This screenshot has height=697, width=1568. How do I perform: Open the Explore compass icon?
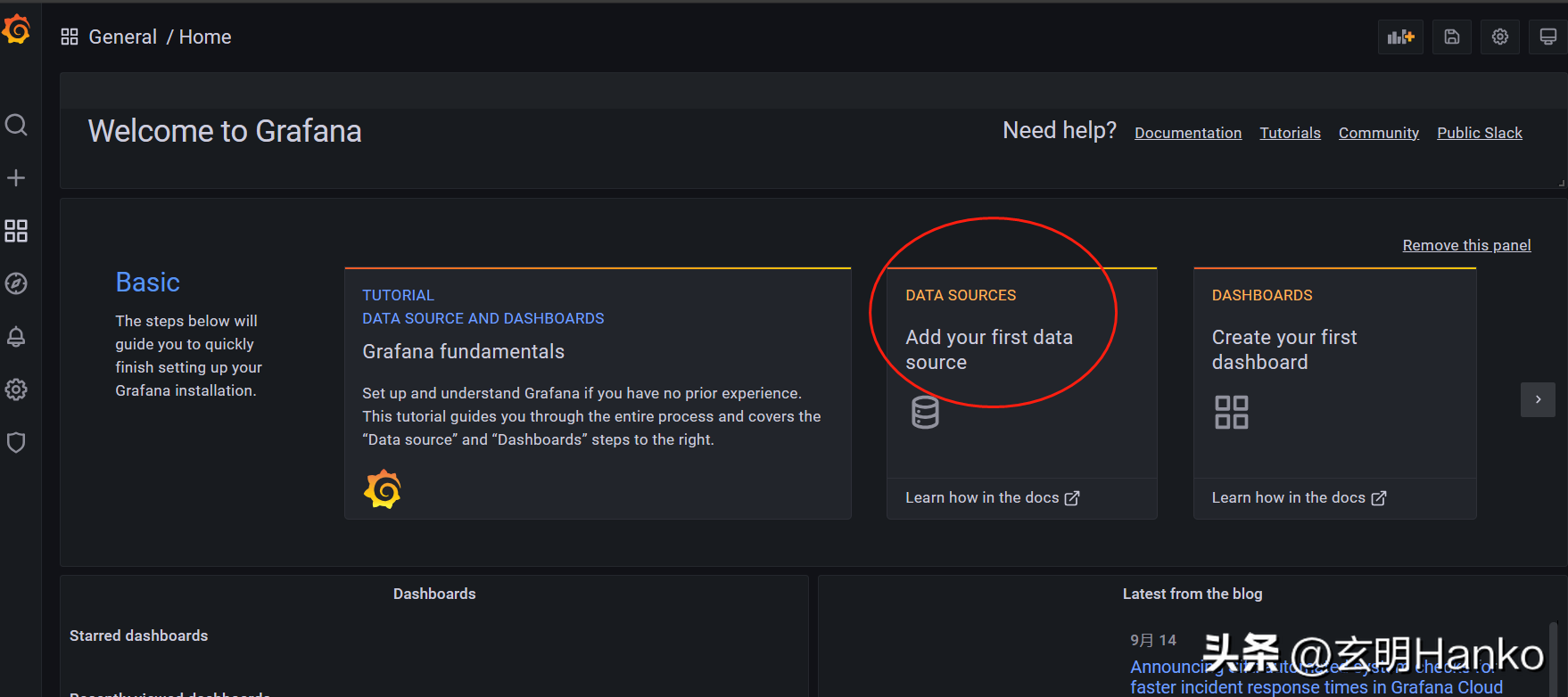pos(16,284)
